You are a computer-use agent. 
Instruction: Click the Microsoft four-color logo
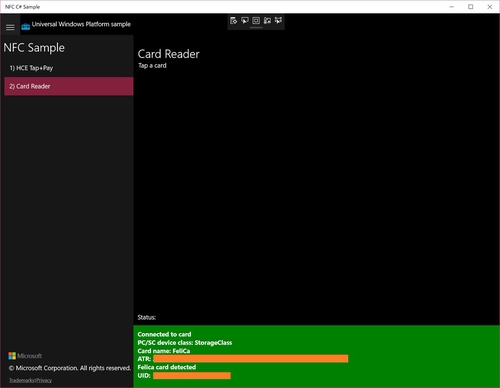12,356
